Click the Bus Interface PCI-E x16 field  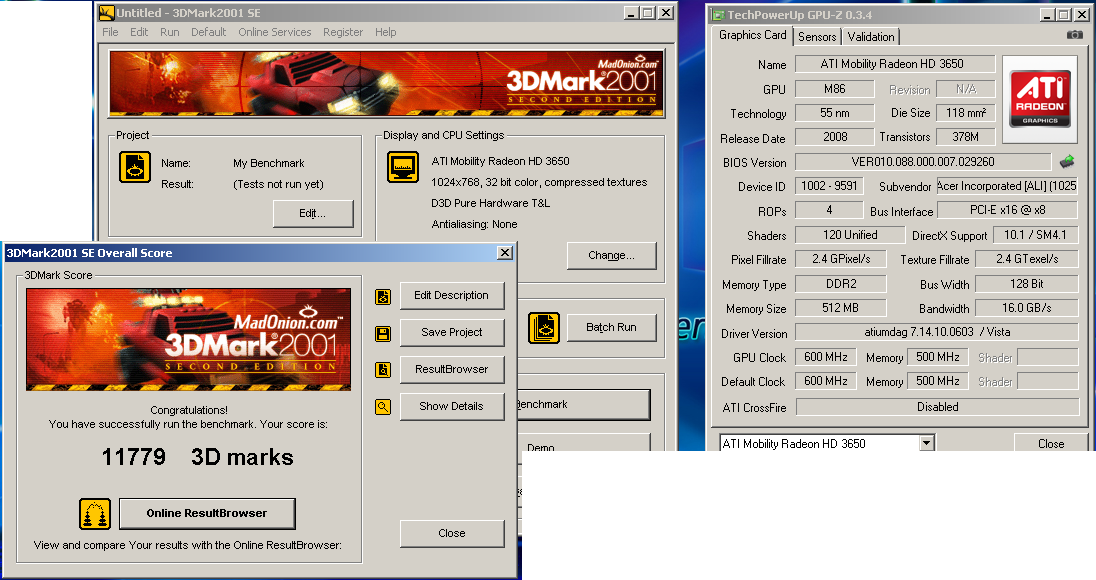pyautogui.click(x=1008, y=210)
